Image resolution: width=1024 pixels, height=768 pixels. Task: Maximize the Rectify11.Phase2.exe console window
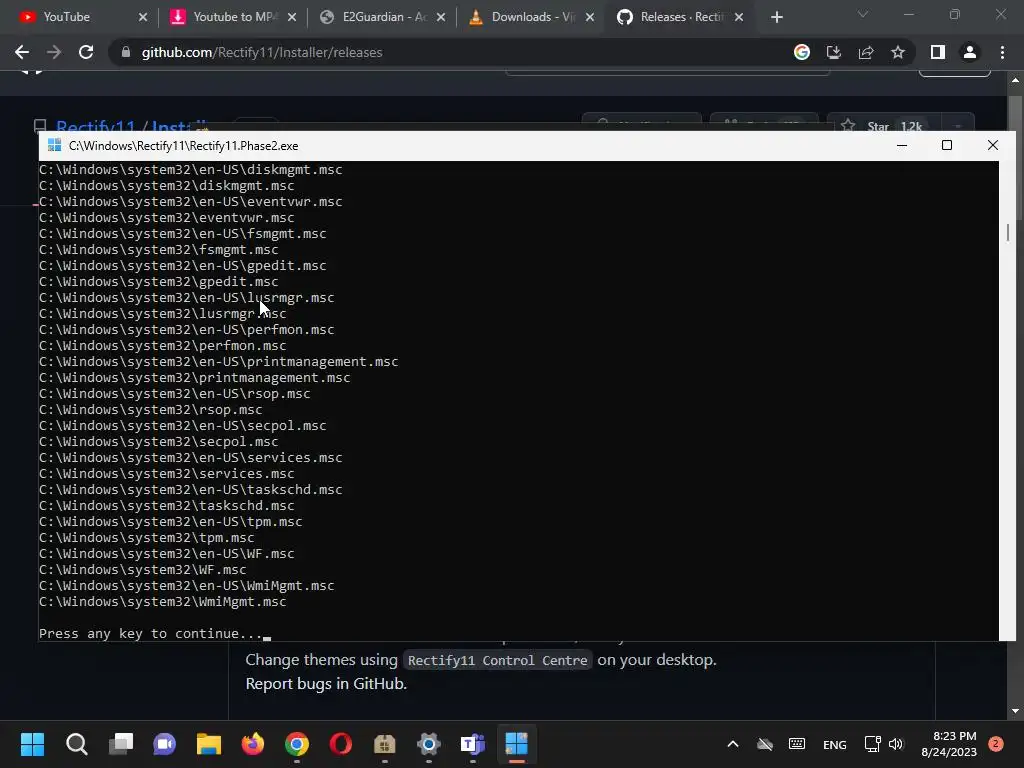[947, 146]
